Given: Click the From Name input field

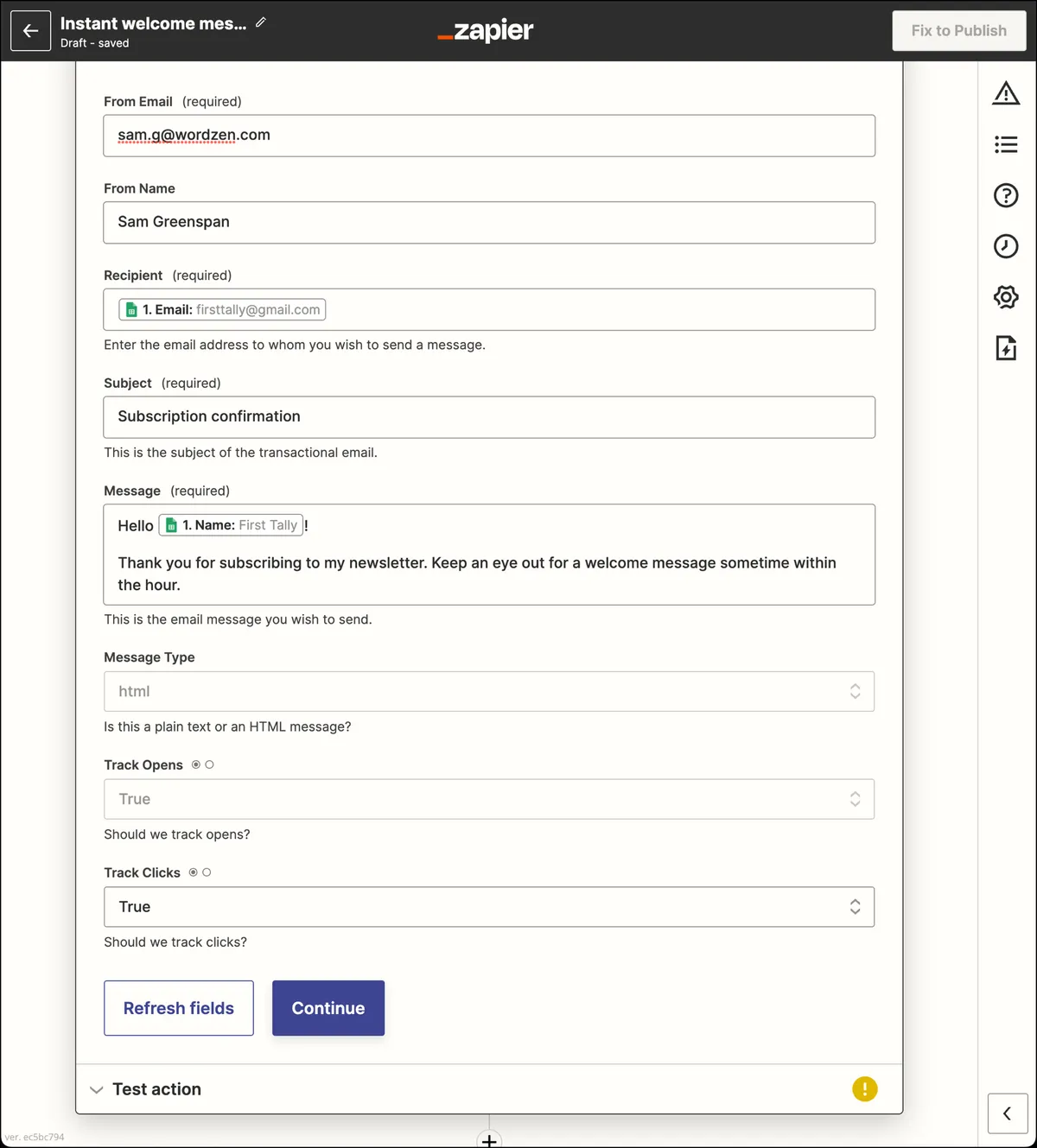Looking at the screenshot, I should 489,223.
